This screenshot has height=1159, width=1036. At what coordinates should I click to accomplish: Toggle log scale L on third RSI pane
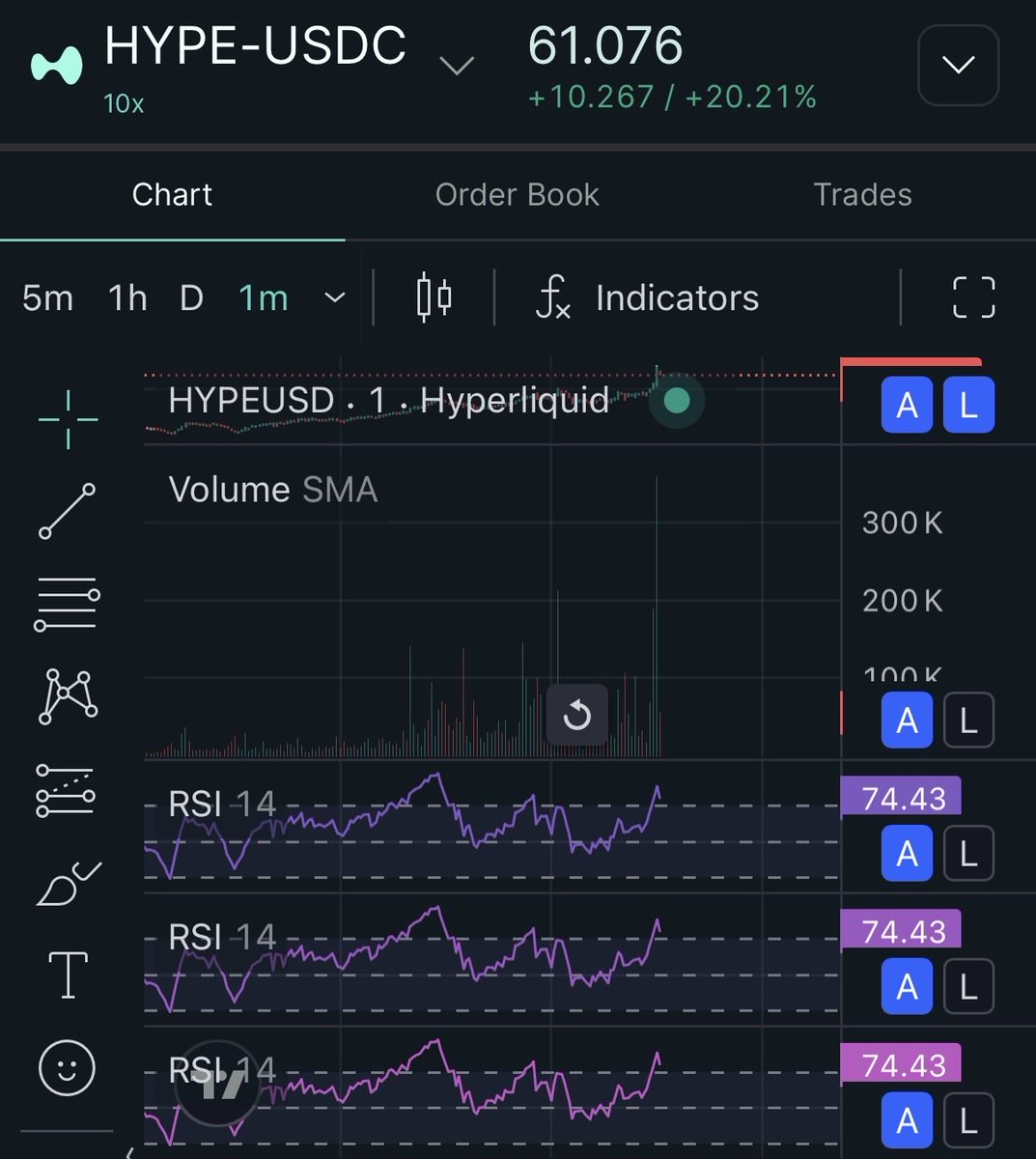click(x=968, y=1120)
